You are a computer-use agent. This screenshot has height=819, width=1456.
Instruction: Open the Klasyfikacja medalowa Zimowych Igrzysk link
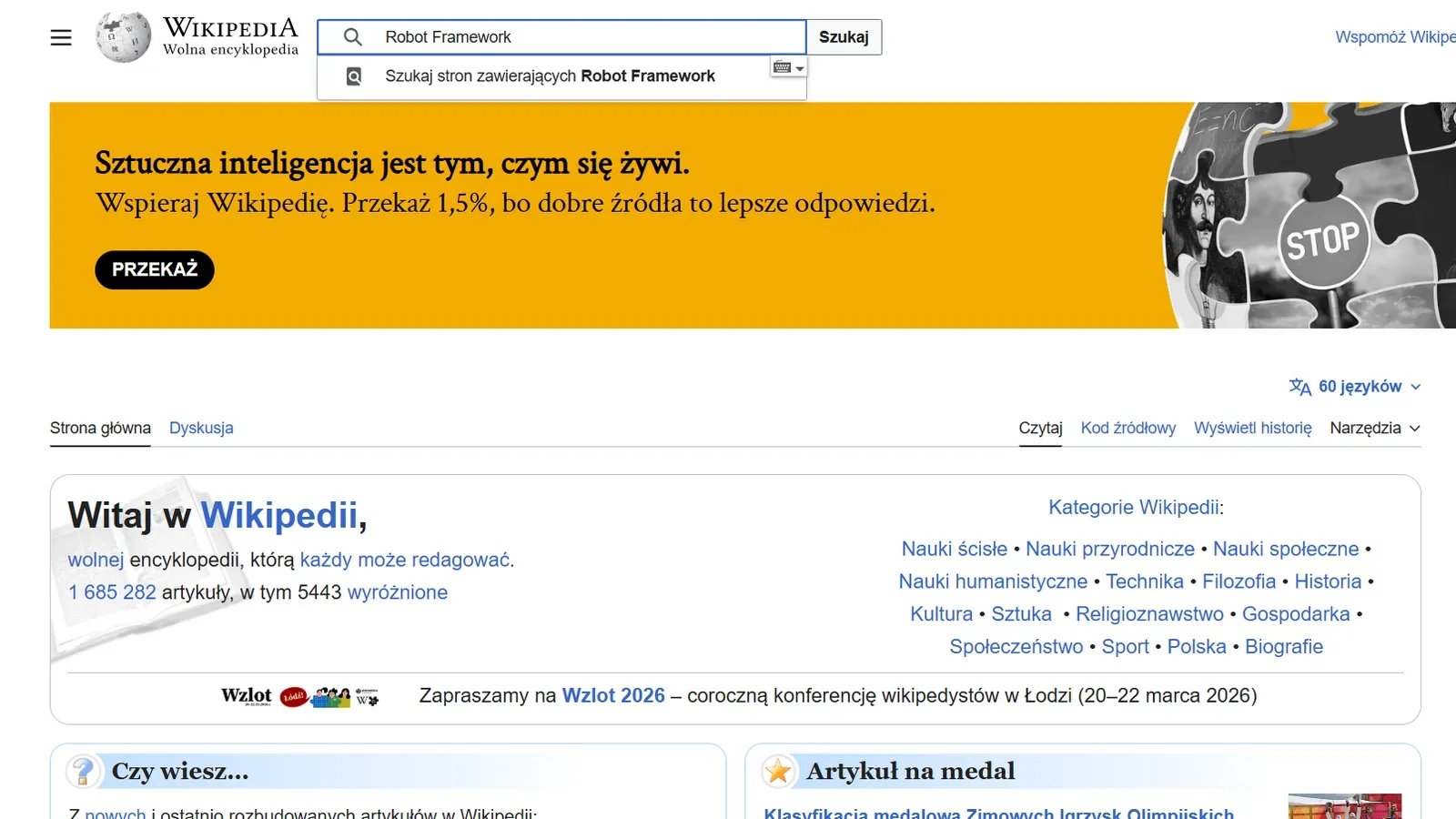coord(998,813)
